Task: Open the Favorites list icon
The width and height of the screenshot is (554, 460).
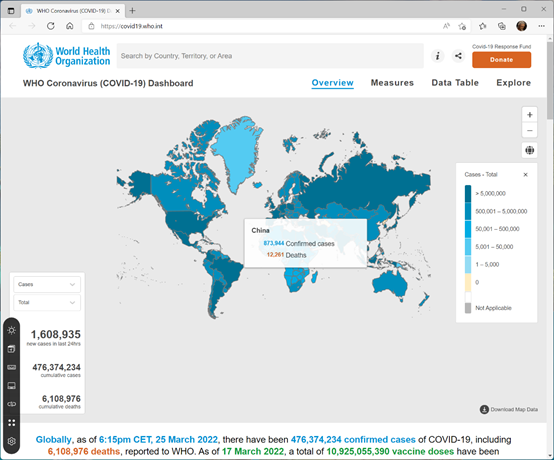Action: click(483, 26)
